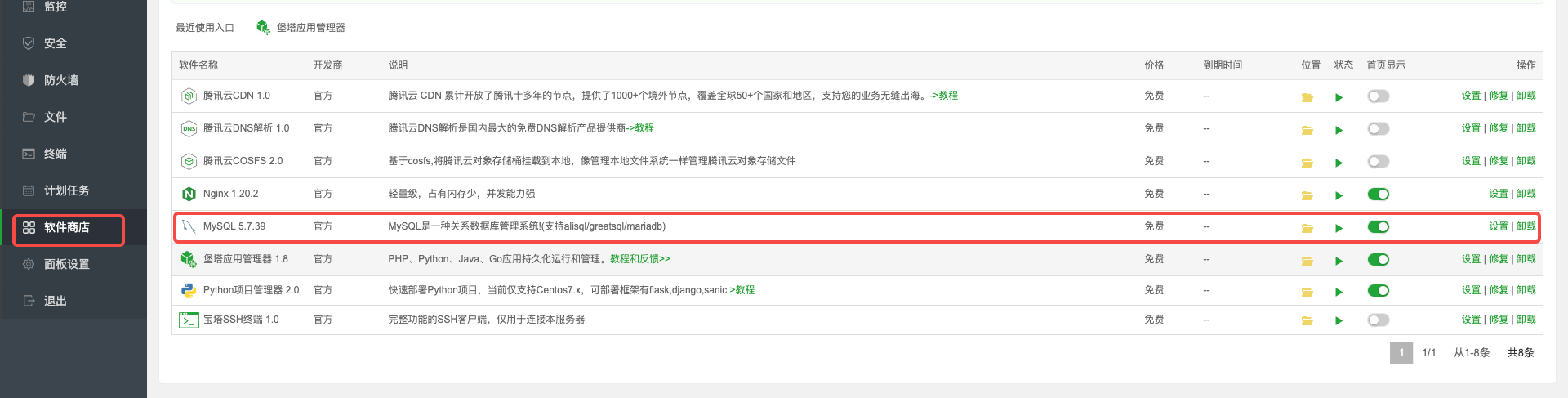Disable homepage display for Nginx
Screen dimensions: 1568x398
(1379, 195)
